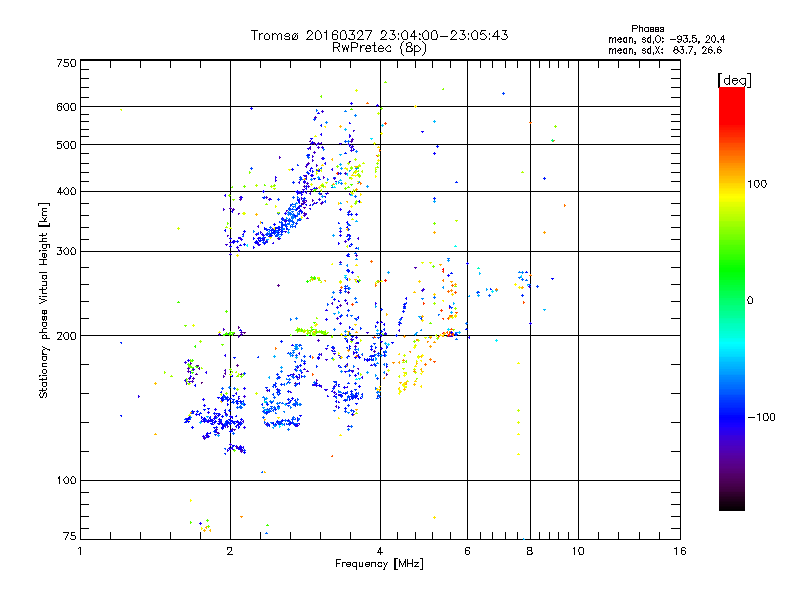This screenshot has width=800, height=600.
Task: Click the y-axis tick label '600'
Action: (66, 107)
